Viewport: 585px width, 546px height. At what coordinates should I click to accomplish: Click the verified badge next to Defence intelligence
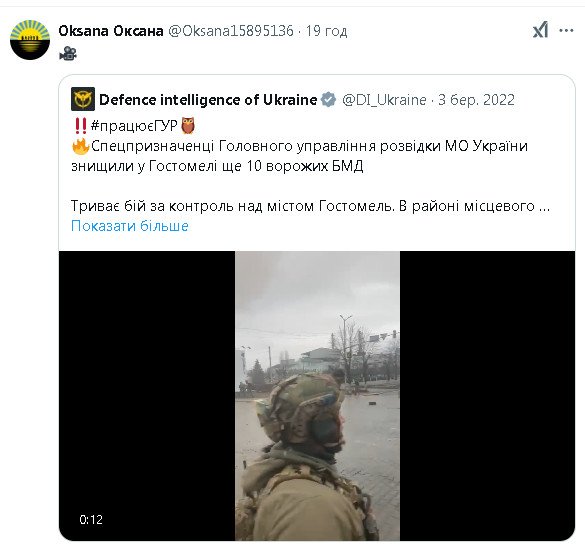click(328, 100)
